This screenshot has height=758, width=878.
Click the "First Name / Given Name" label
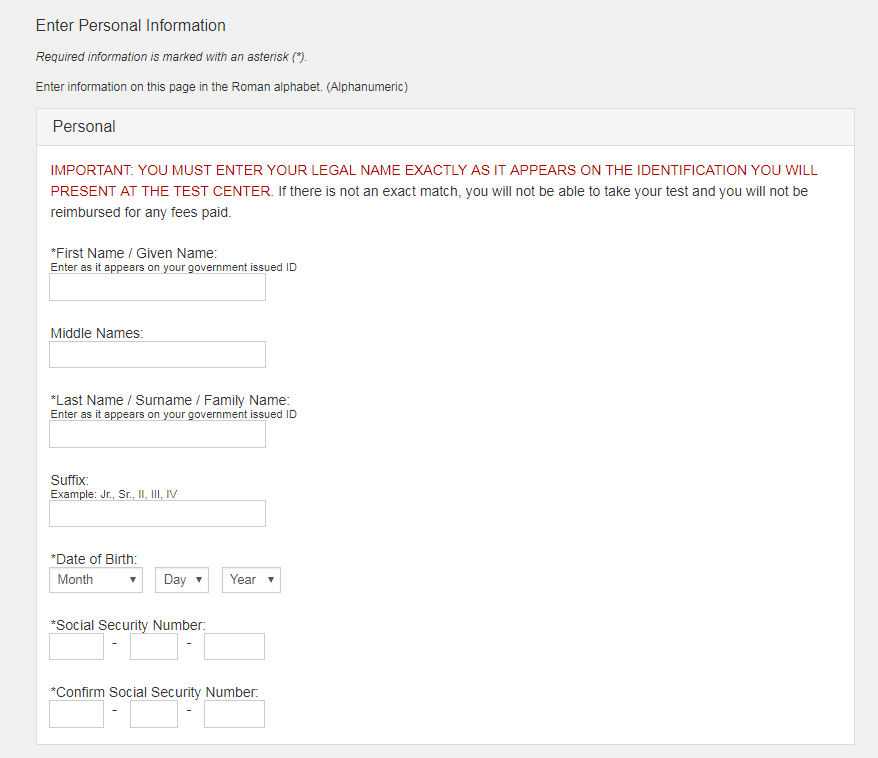(134, 253)
